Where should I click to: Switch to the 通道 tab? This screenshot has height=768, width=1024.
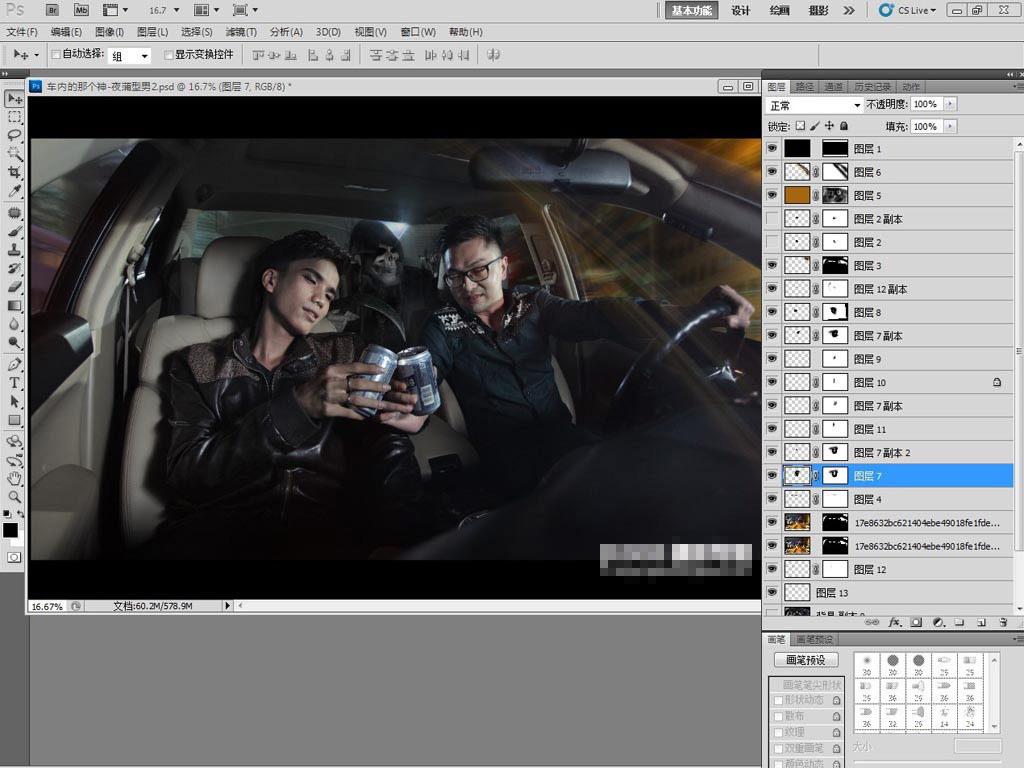[x=833, y=87]
